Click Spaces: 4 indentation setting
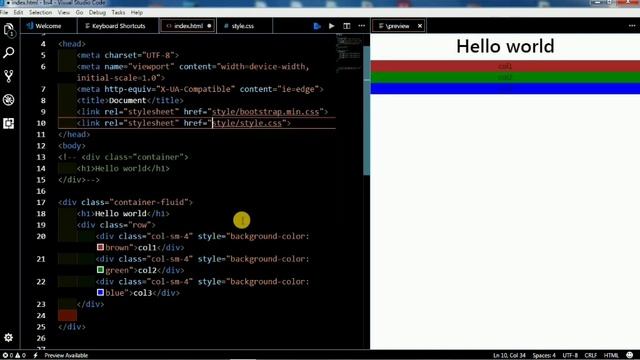The image size is (640, 360). click(x=544, y=356)
